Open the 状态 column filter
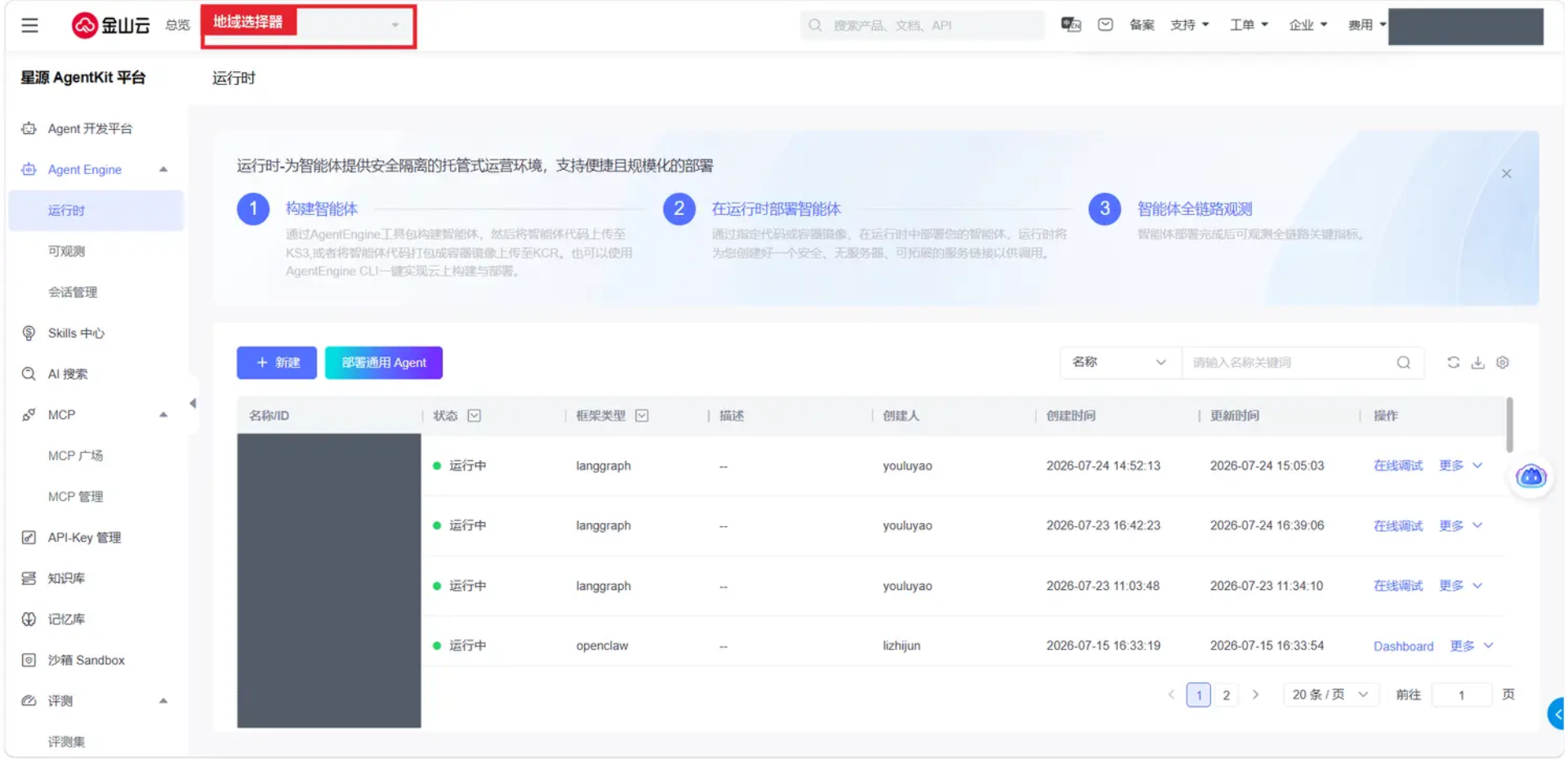The width and height of the screenshot is (1568, 760). pos(474,415)
